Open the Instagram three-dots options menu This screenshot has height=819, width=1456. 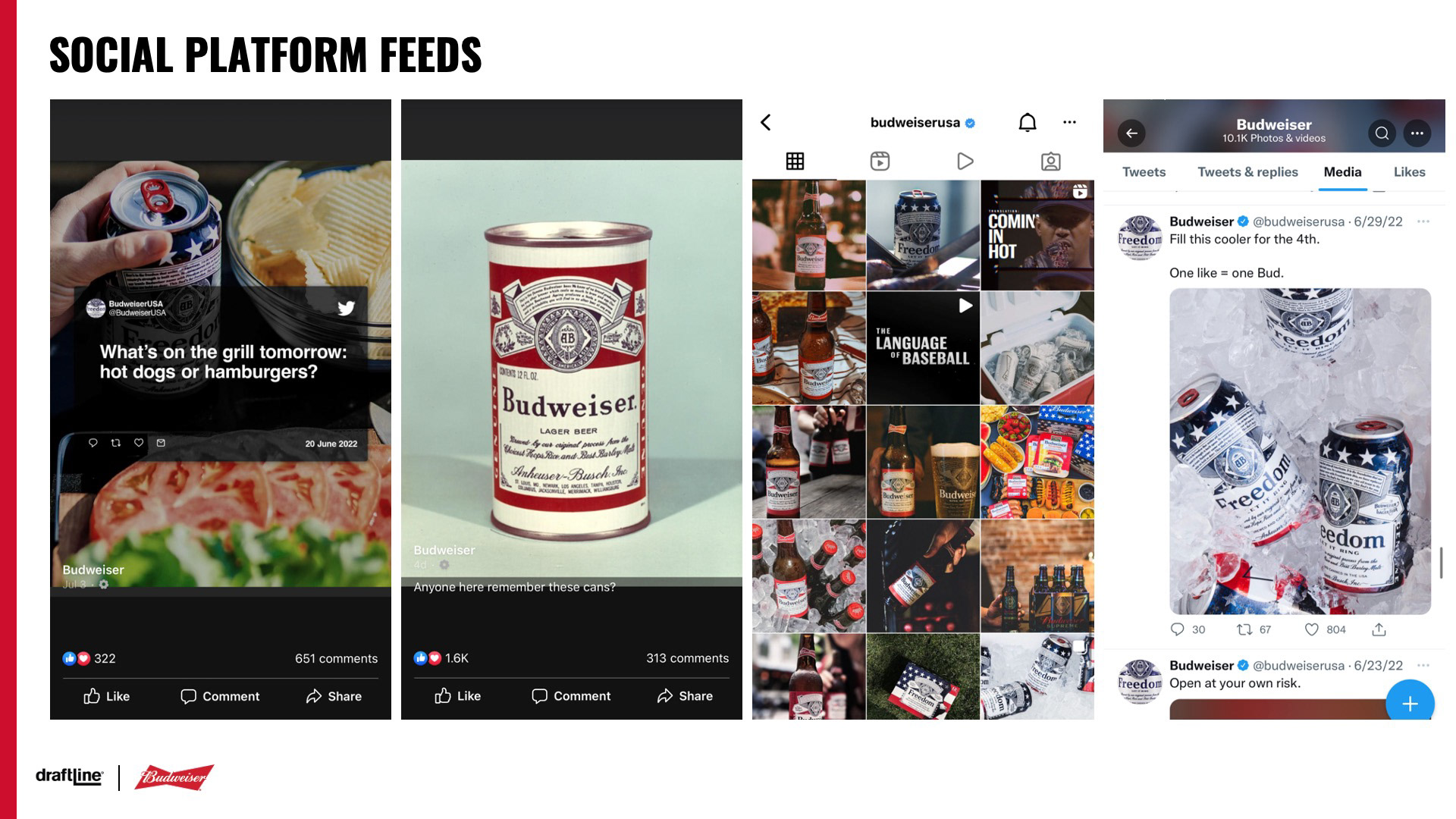tap(1069, 122)
